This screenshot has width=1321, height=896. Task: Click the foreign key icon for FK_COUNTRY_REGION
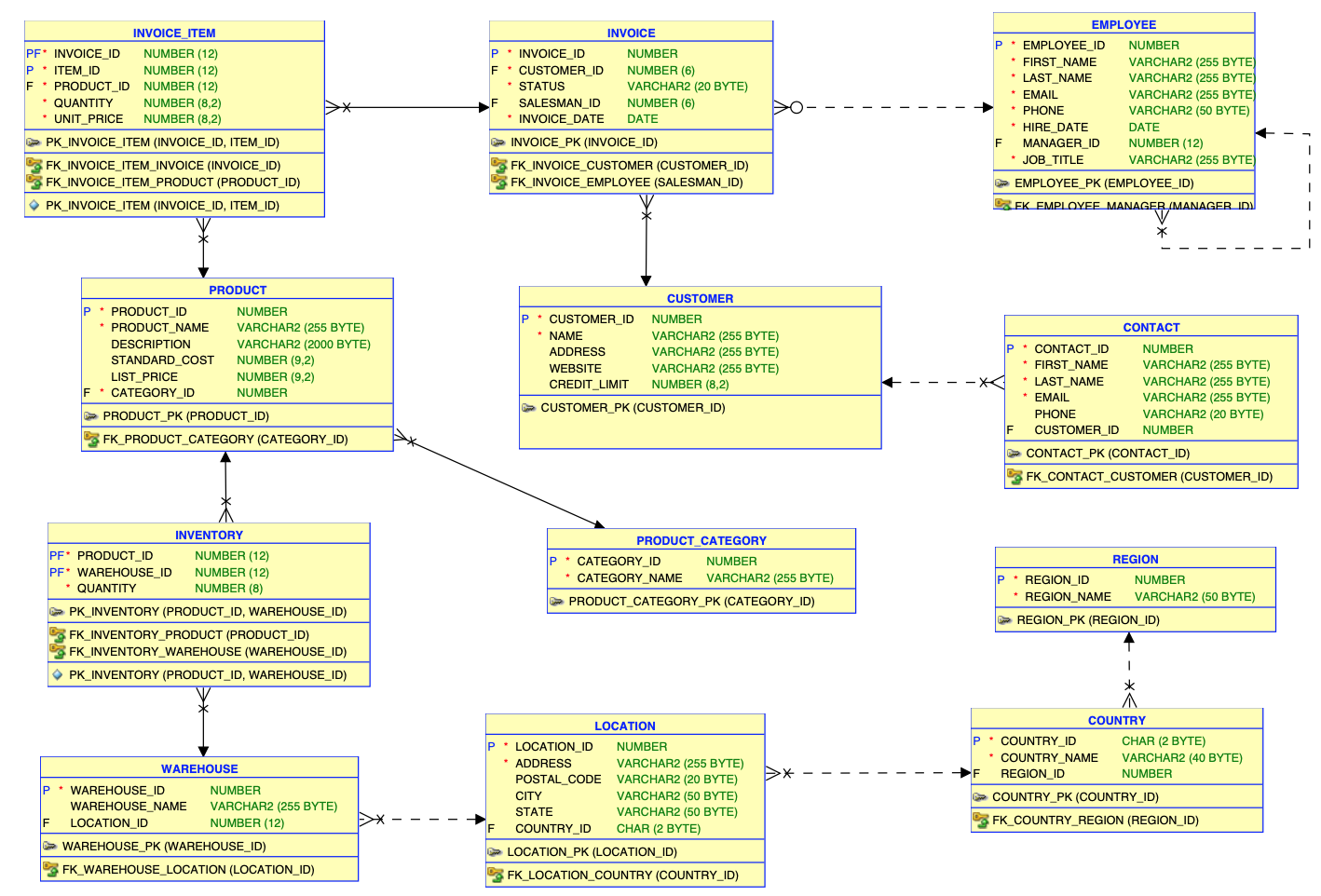[981, 820]
